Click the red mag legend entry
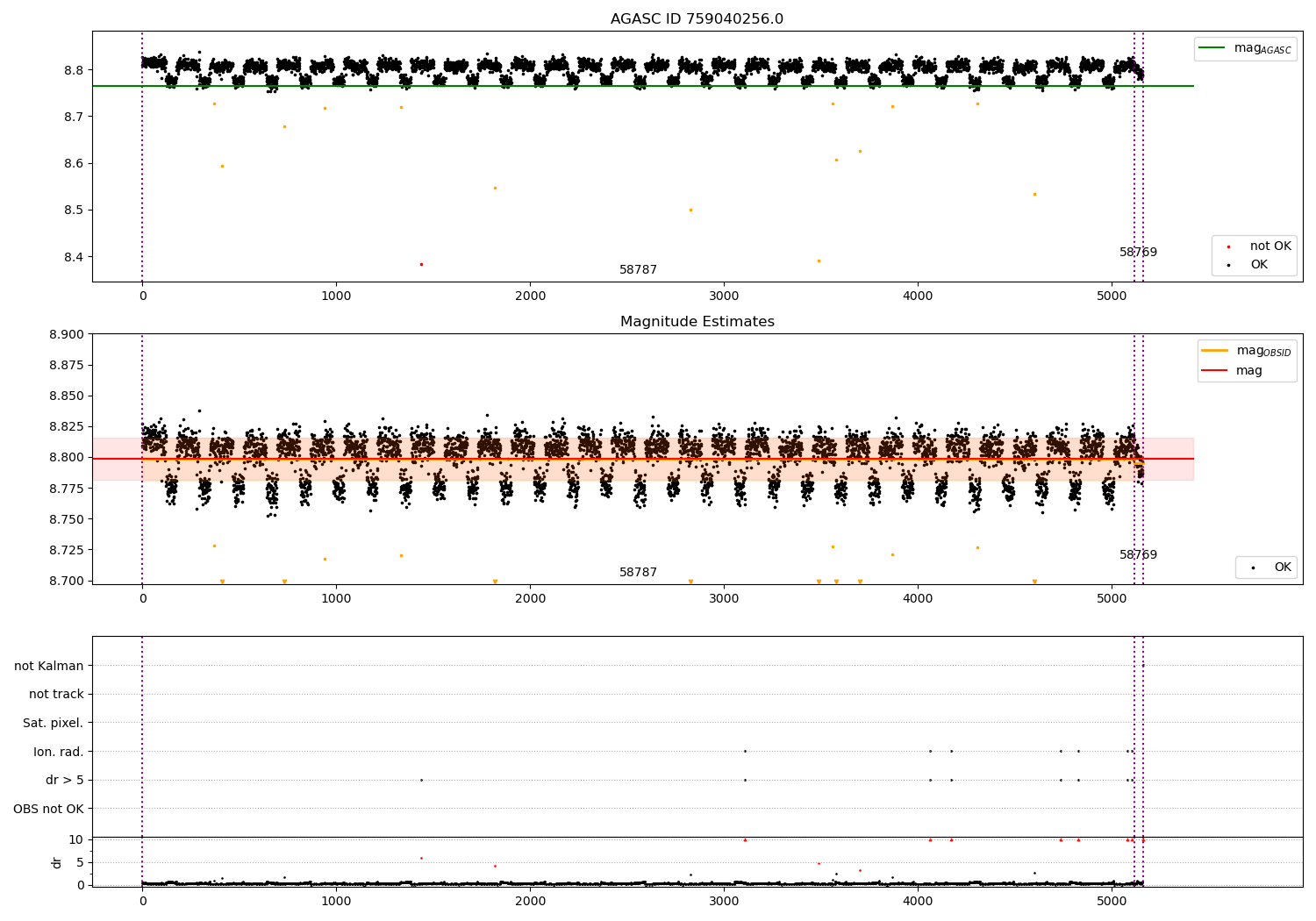Screen dimensions: 1316x921 (1232, 370)
